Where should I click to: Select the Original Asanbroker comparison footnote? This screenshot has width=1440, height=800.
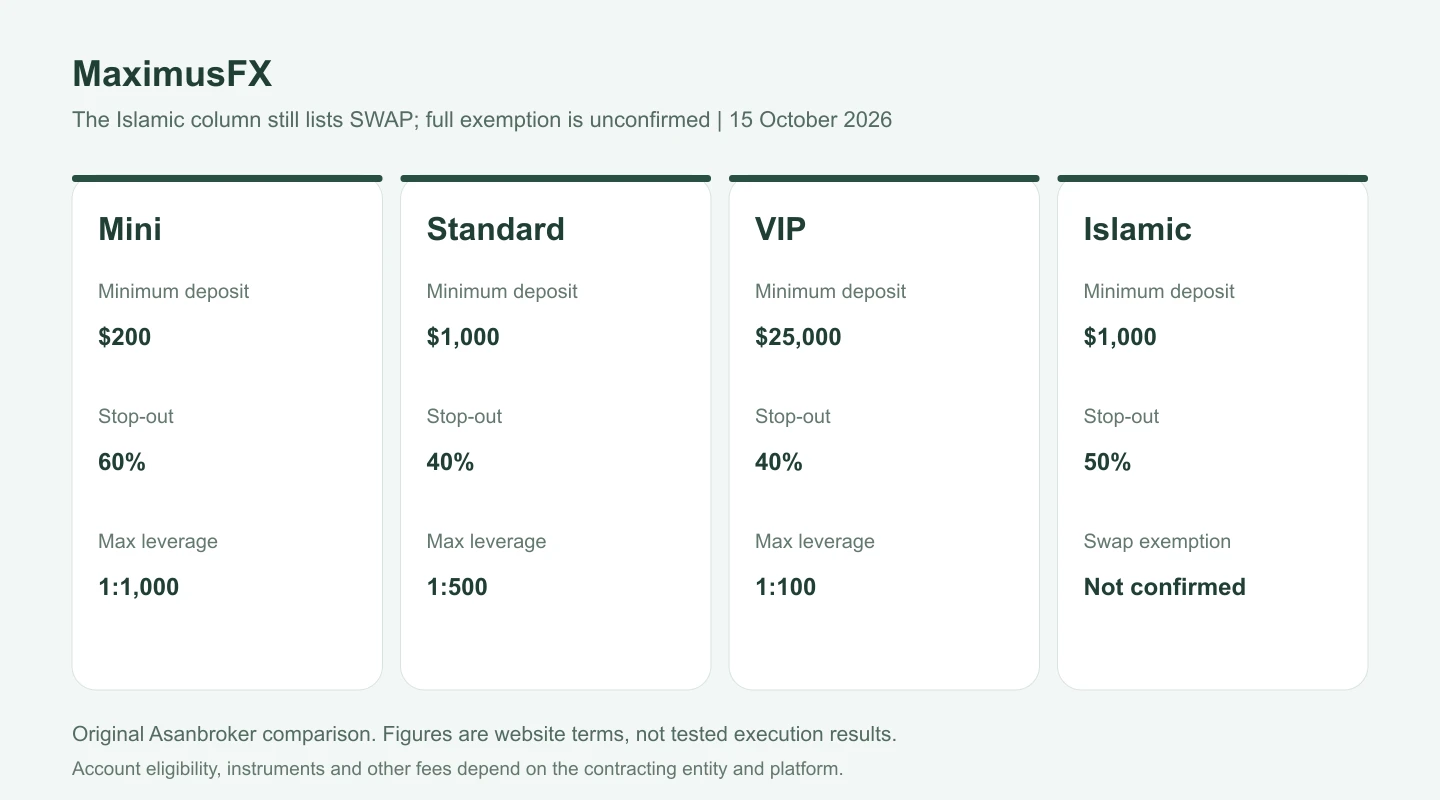pos(484,734)
